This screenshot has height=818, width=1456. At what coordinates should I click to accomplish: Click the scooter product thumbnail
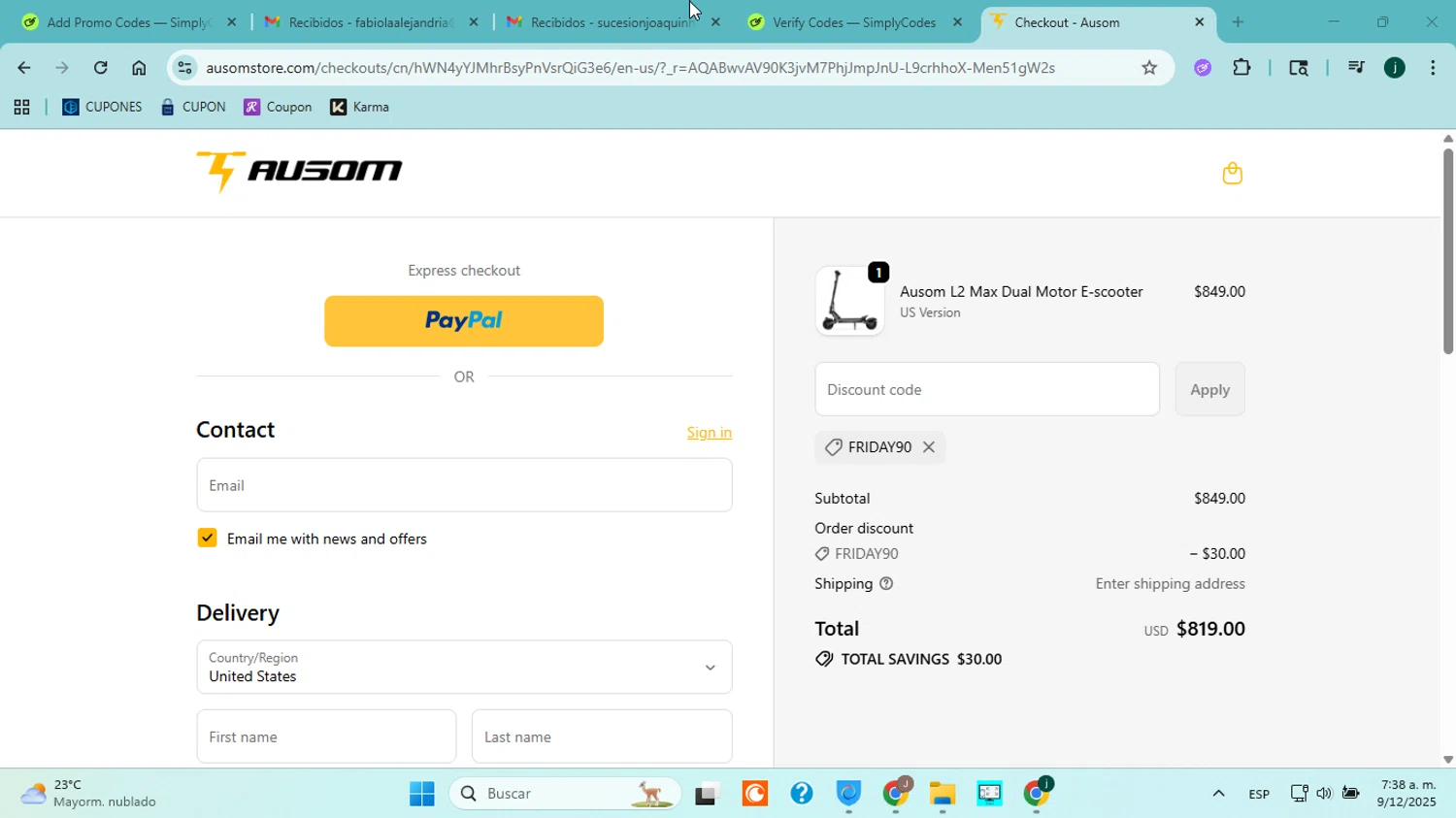[849, 301]
